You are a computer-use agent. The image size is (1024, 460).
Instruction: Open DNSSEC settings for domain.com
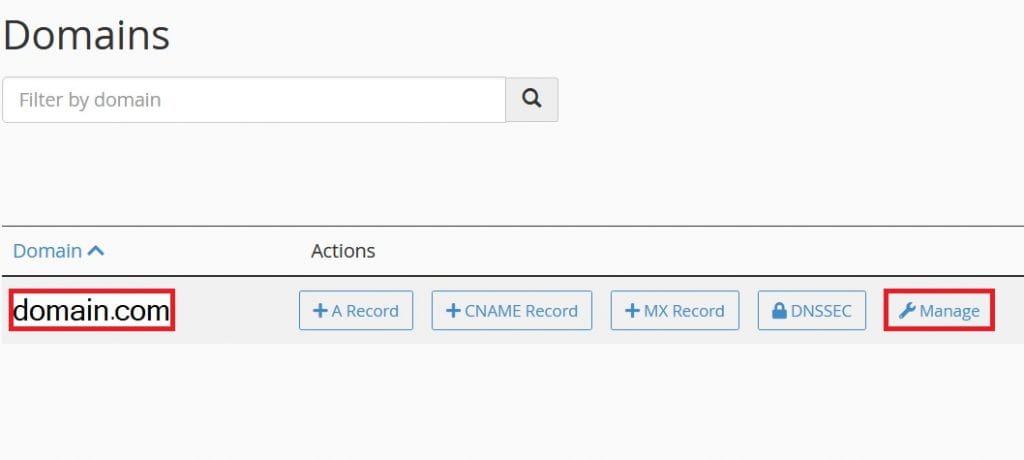point(812,310)
